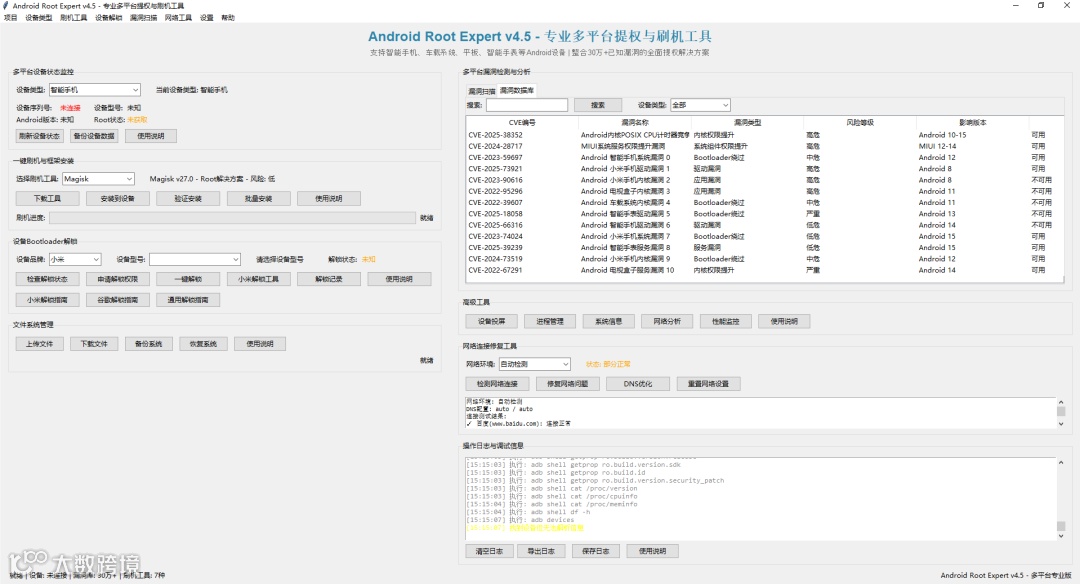The image size is (1080, 584).
Task: Click the 搜索 button in vulnerability database
Action: click(x=598, y=105)
